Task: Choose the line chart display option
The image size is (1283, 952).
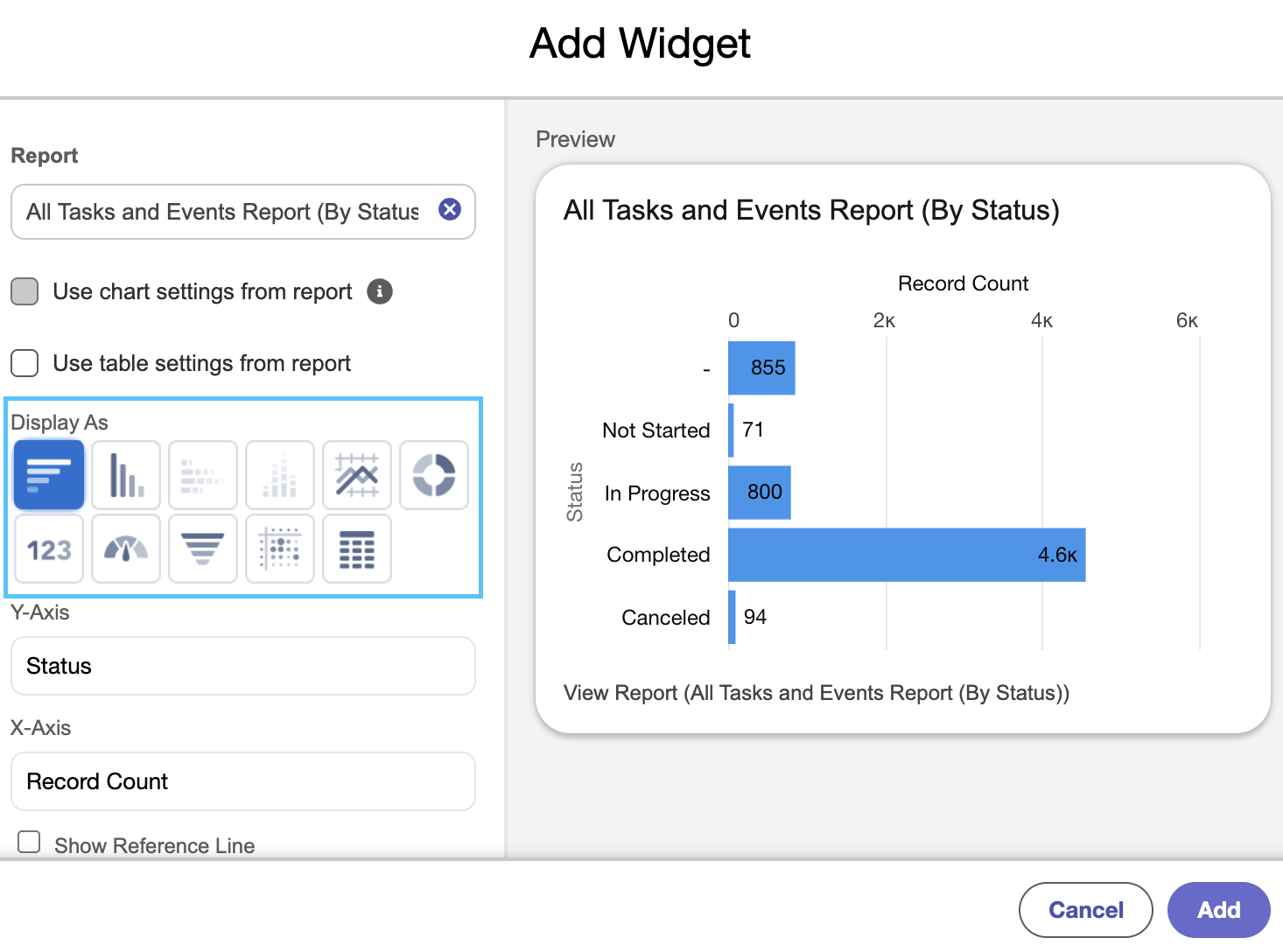Action: [x=357, y=475]
